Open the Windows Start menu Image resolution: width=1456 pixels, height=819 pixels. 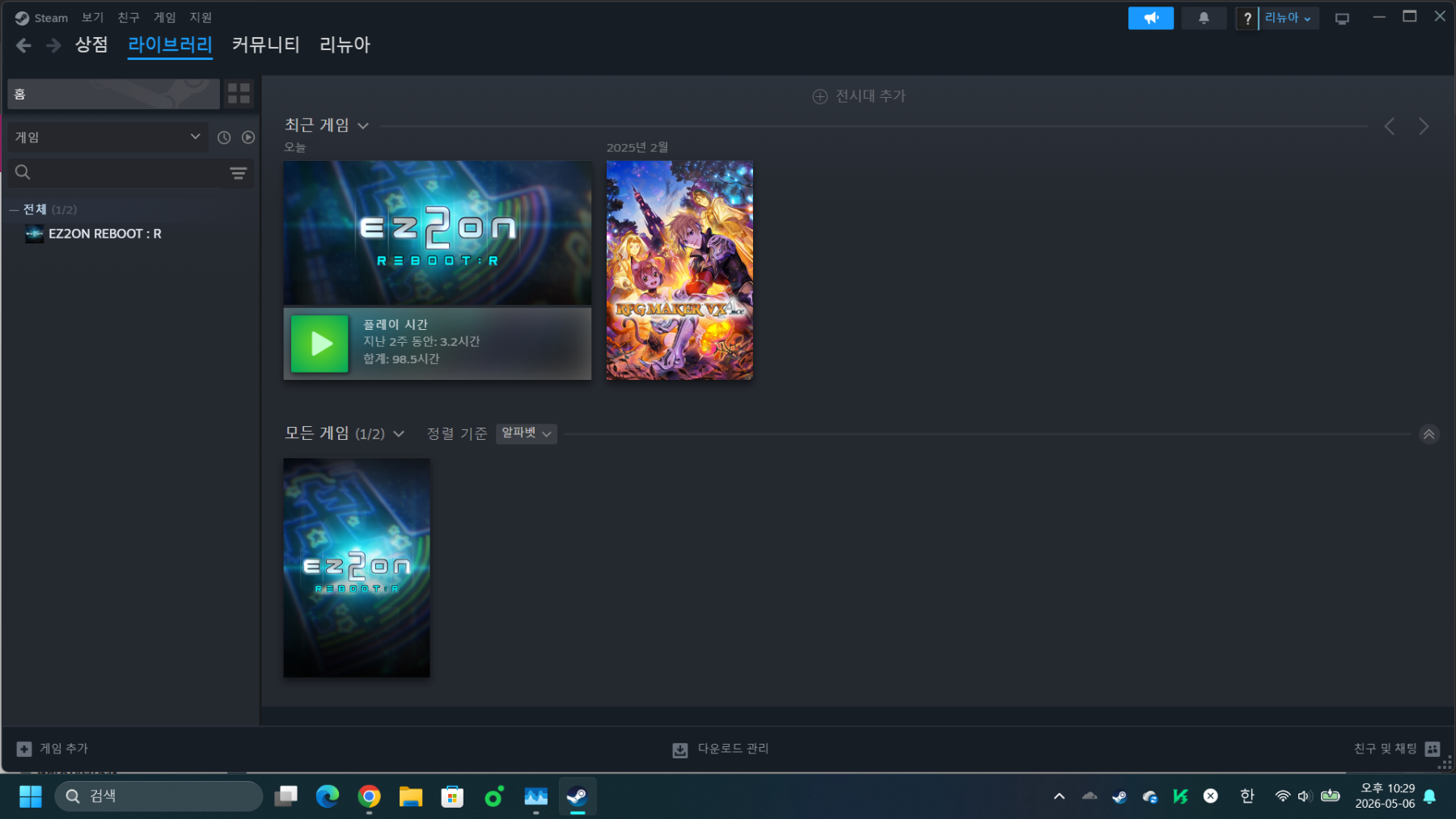point(31,796)
